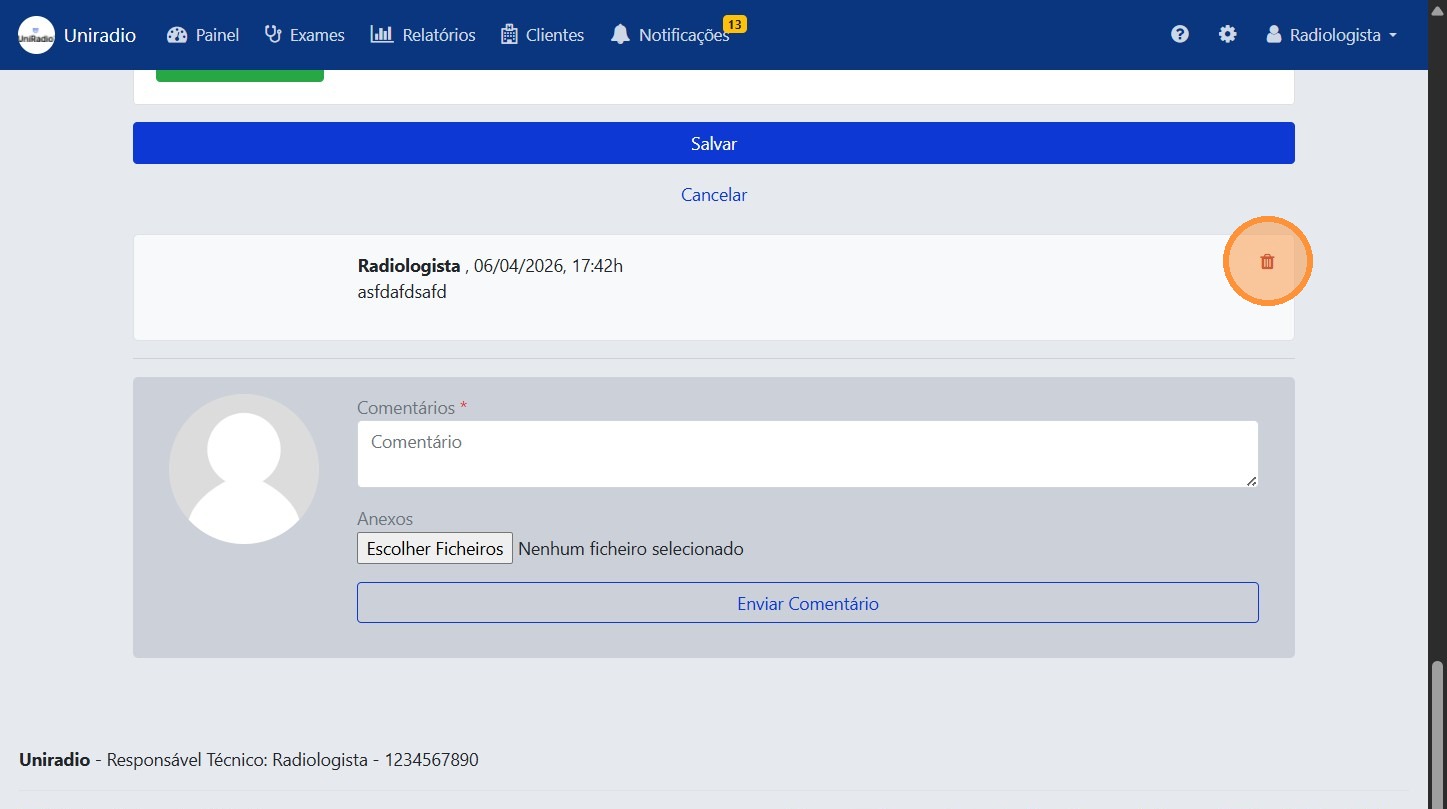Click the Uniradio round logo
1447x809 pixels.
point(36,35)
